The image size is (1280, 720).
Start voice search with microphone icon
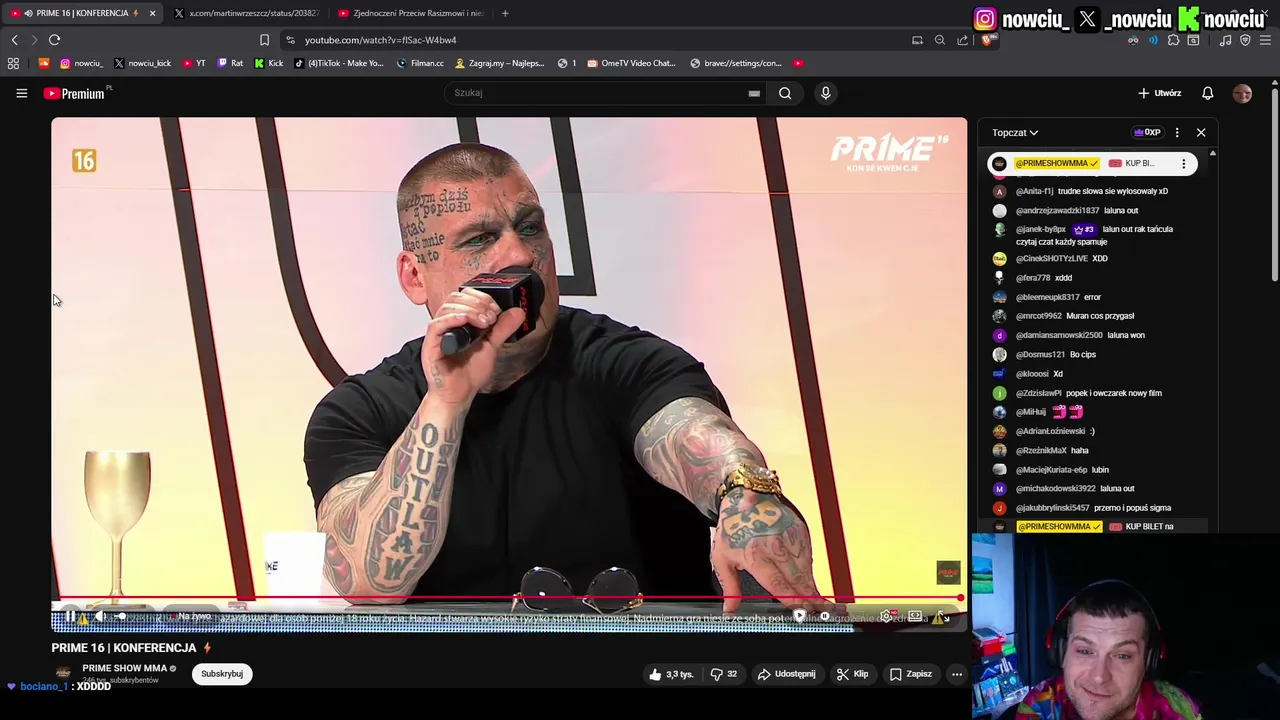(x=825, y=93)
